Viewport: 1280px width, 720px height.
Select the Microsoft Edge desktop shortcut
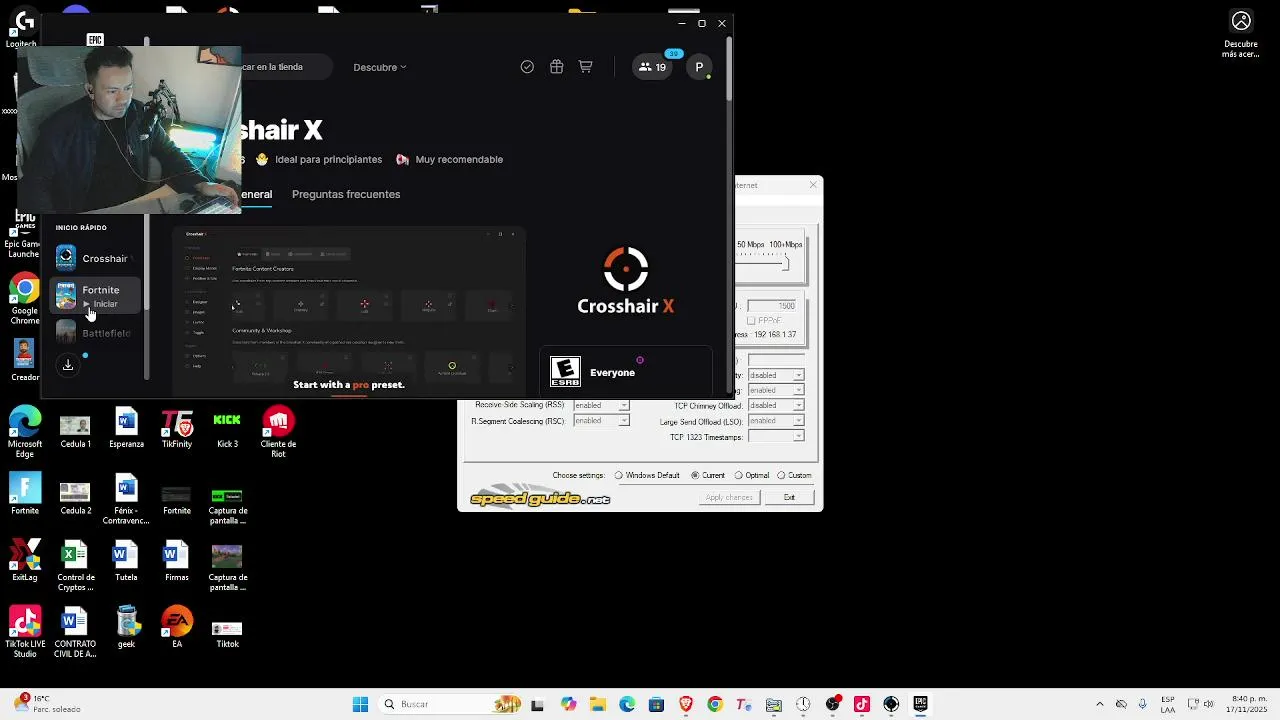pos(25,432)
